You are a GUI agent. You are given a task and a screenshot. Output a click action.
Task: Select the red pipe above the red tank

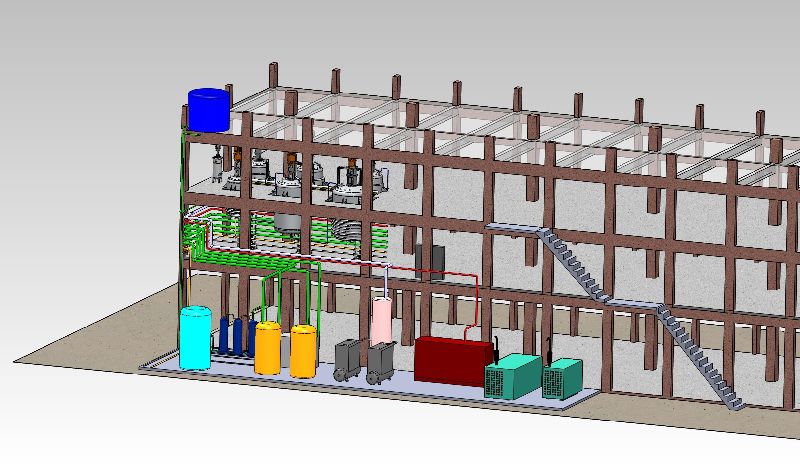[x=472, y=305]
